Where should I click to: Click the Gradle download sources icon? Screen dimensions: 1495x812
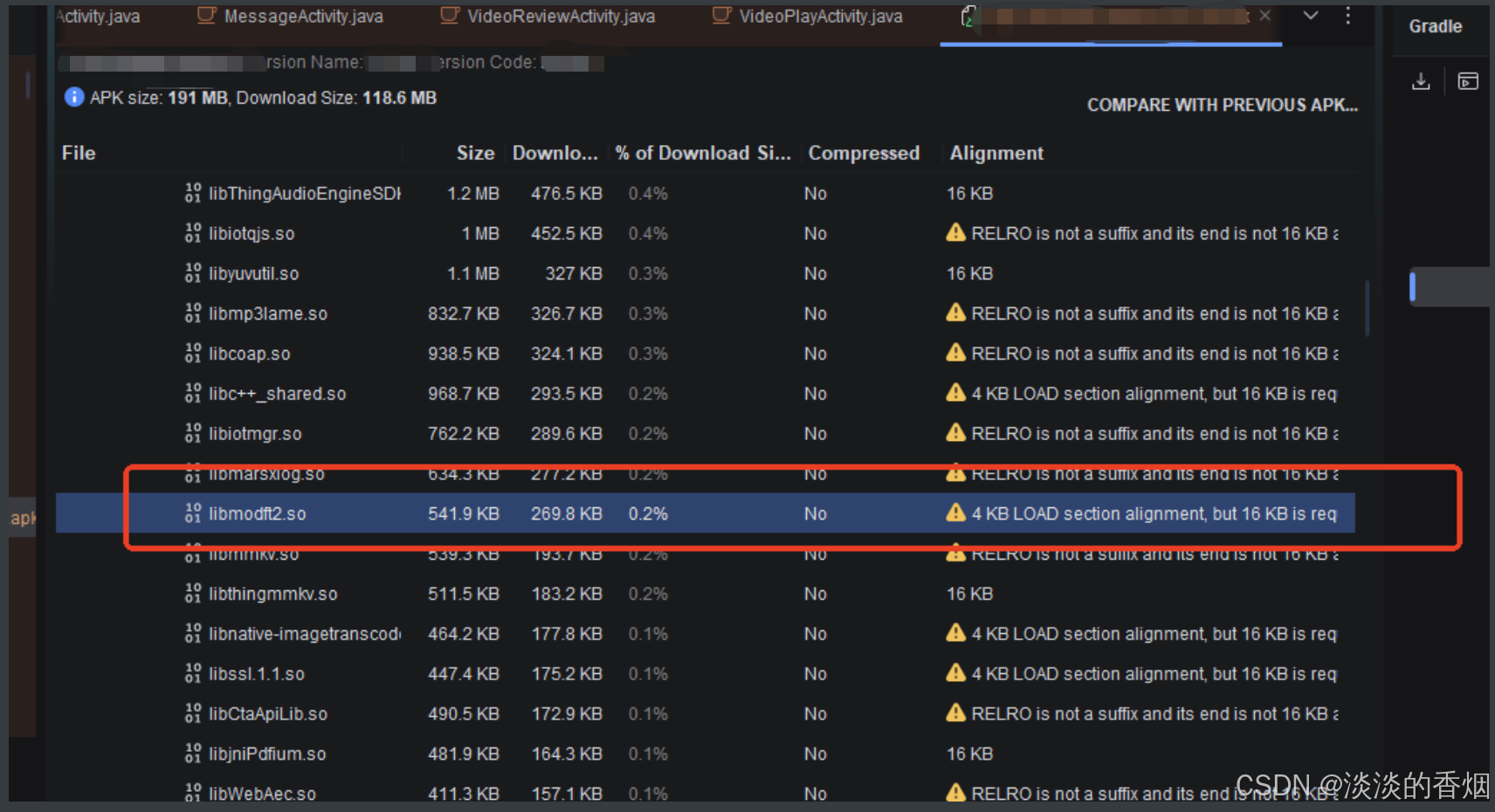pos(1421,81)
